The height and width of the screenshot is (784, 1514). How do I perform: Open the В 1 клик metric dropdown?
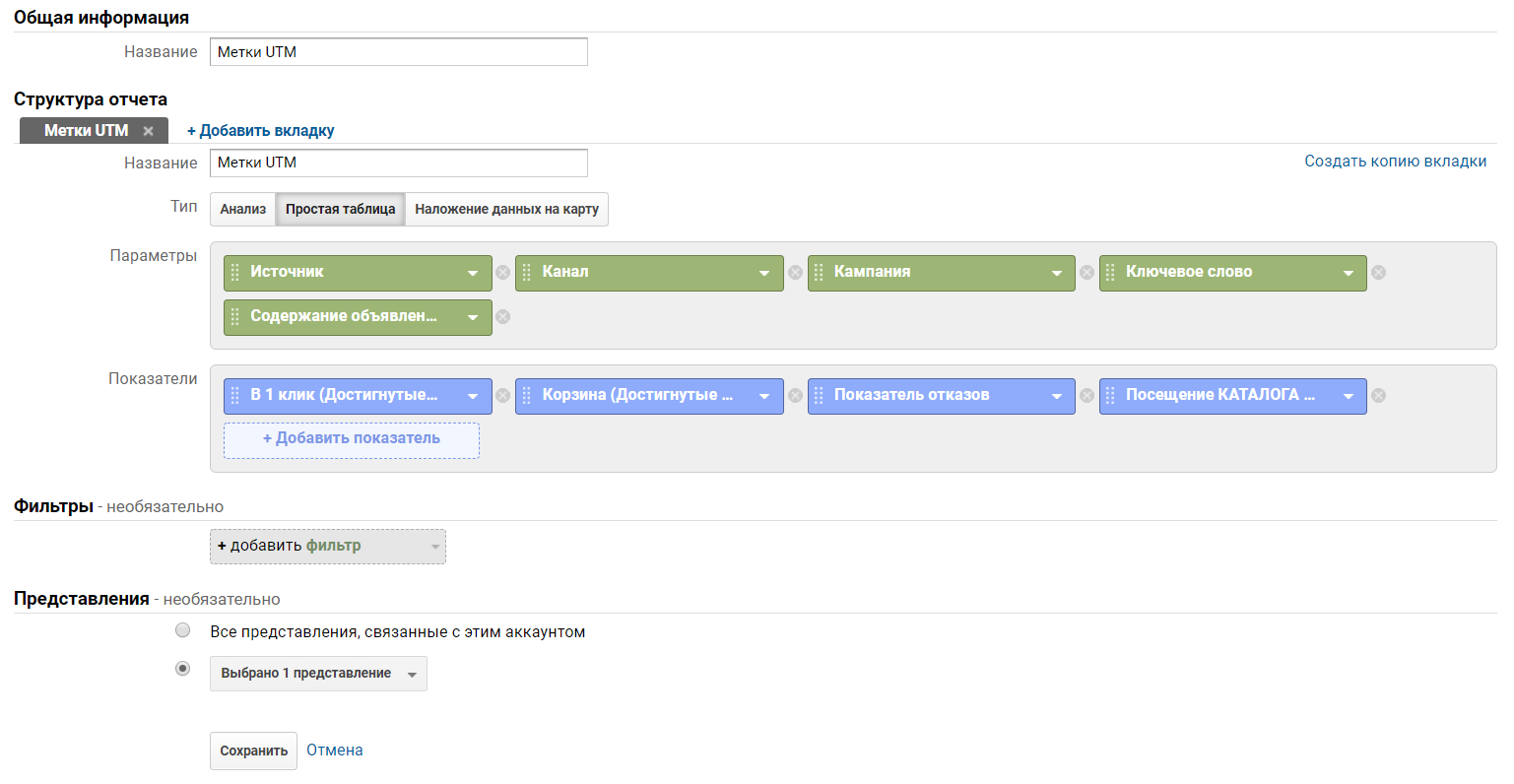(x=473, y=396)
